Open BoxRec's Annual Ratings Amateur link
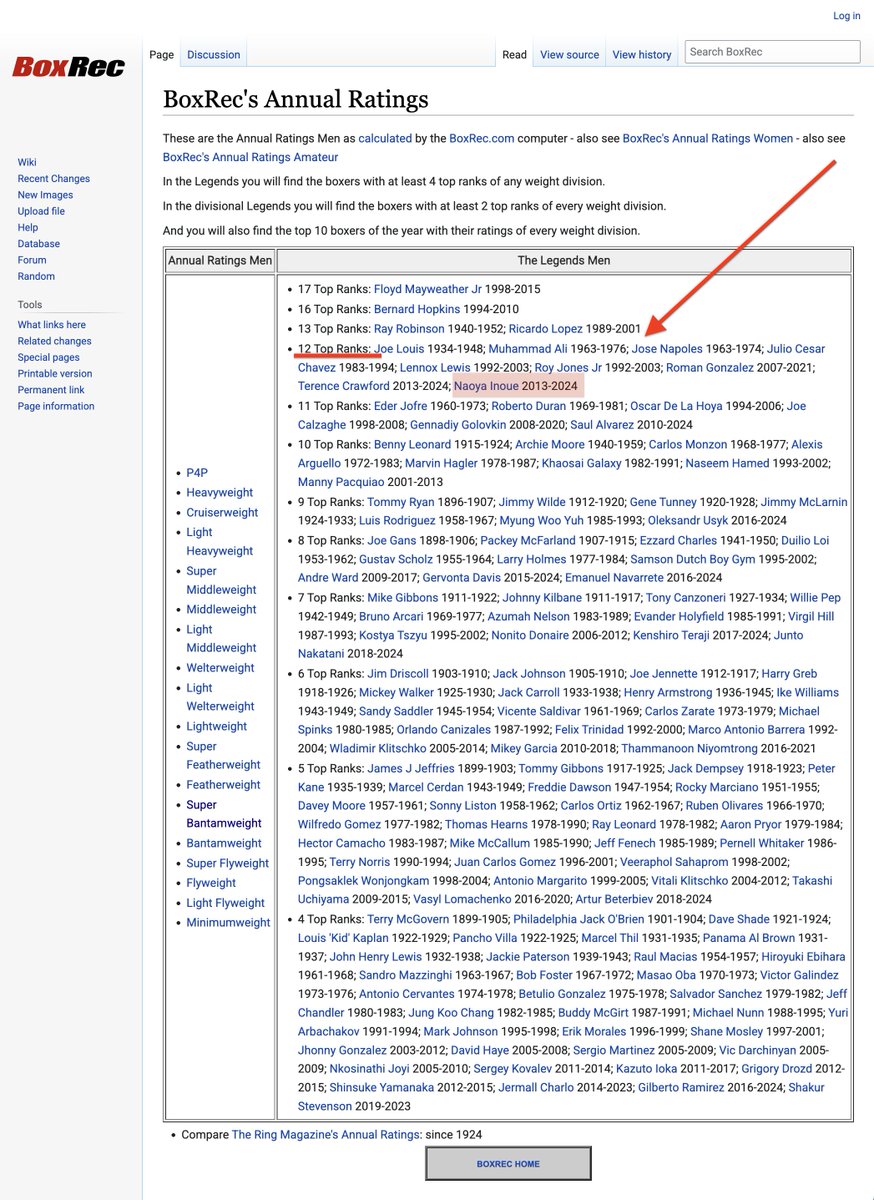Screen dimensions: 874x1200 250,157
